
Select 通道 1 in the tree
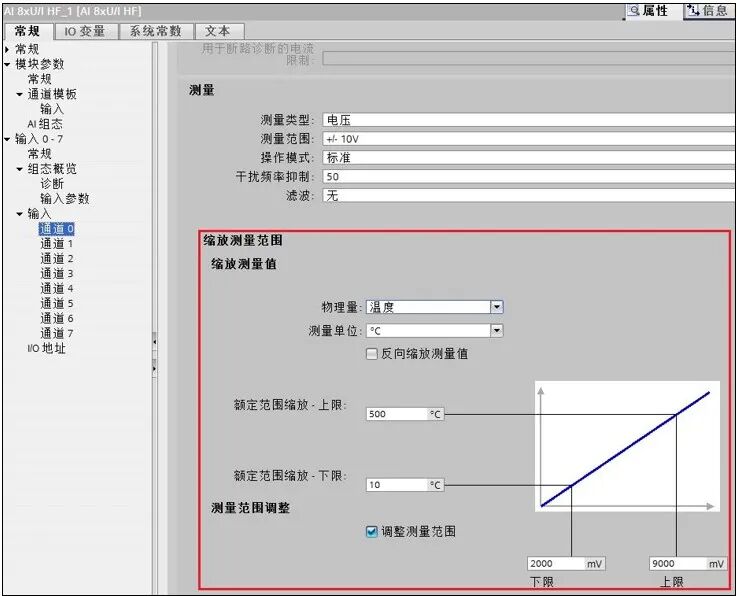pos(57,244)
